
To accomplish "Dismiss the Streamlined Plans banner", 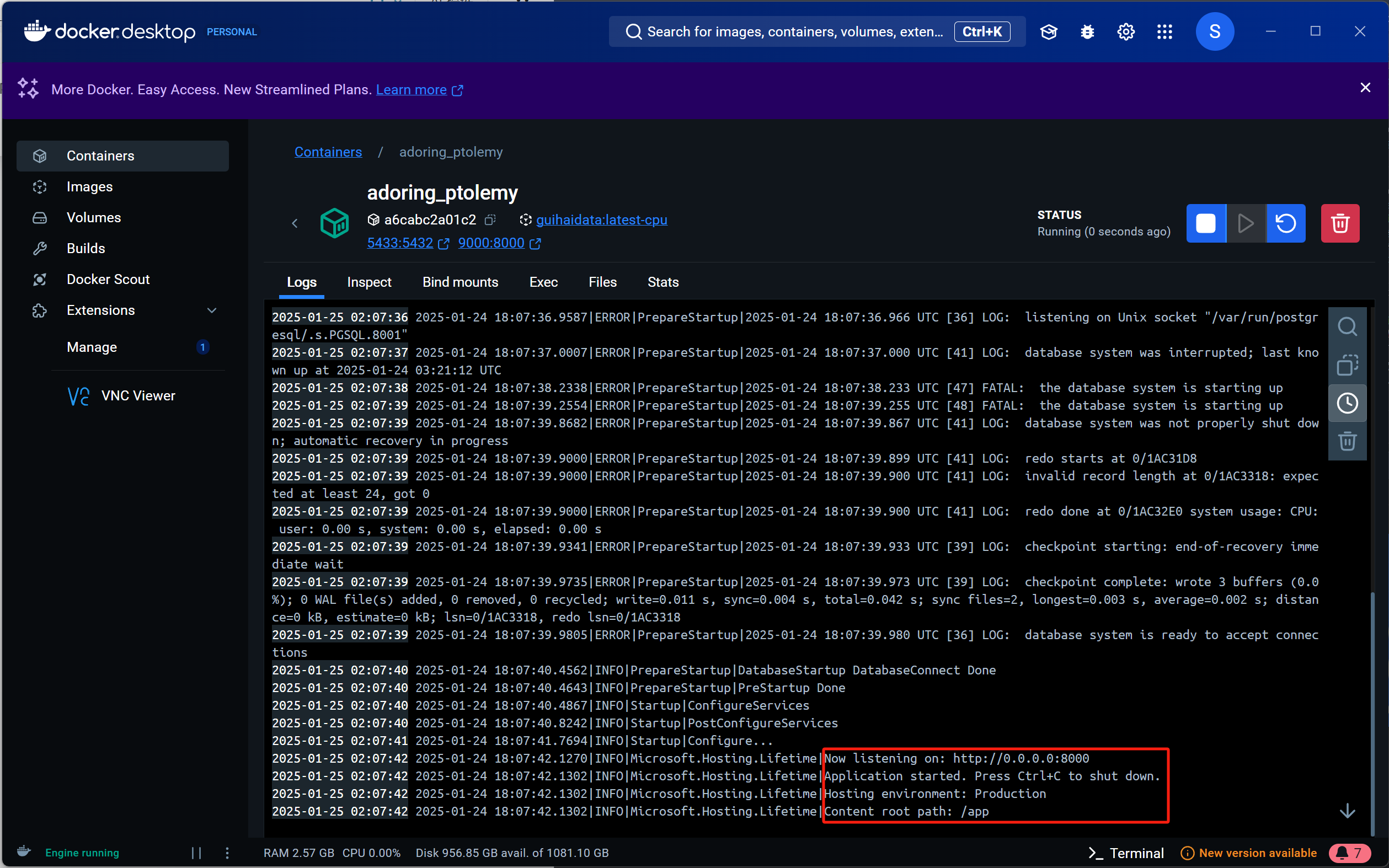I will pyautogui.click(x=1365, y=88).
